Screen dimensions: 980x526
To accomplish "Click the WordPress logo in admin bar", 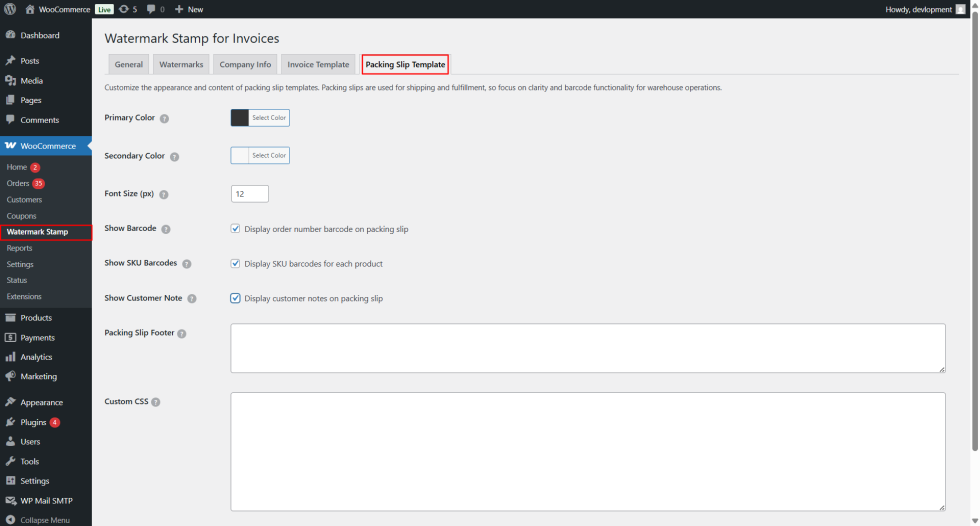I will click(10, 9).
